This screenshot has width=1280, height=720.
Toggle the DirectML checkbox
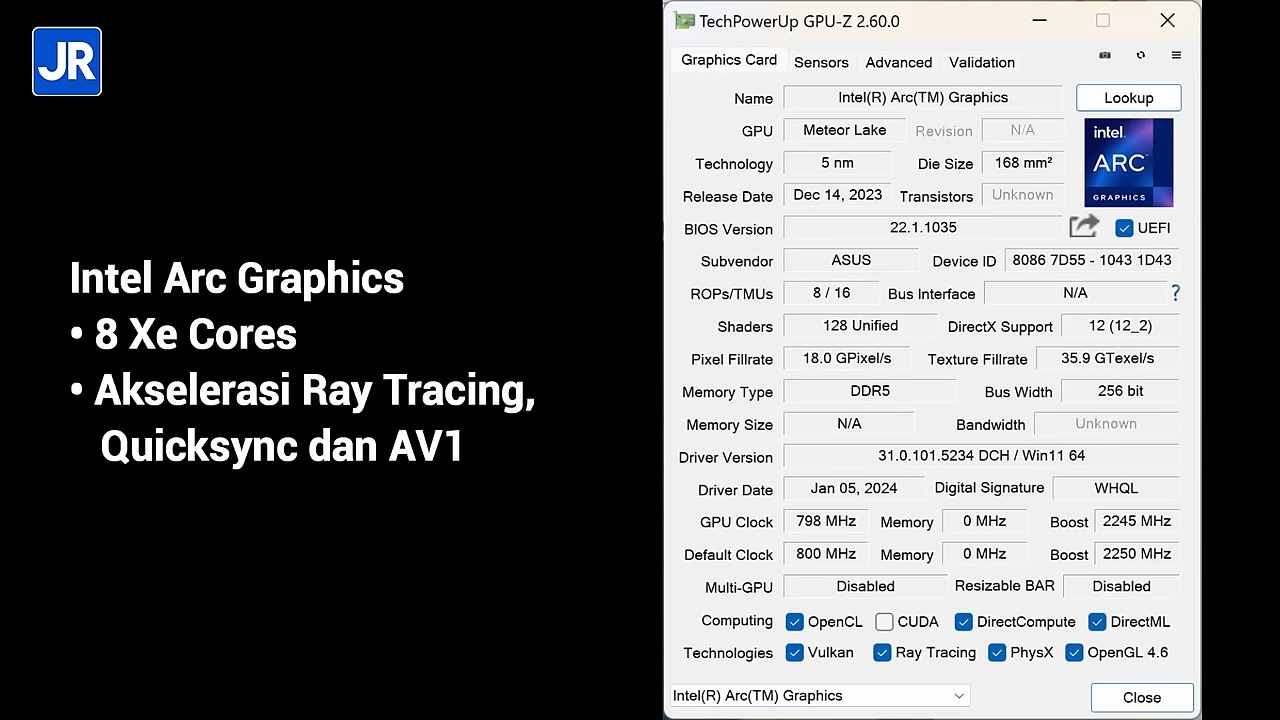[x=1097, y=622]
